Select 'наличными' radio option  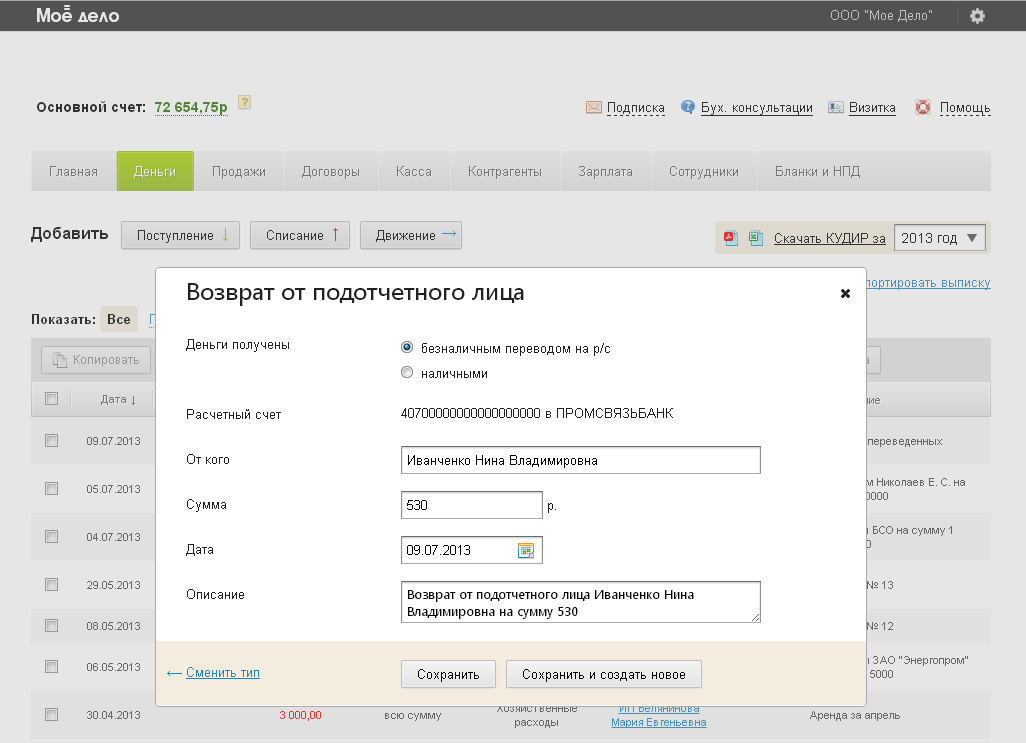(x=407, y=373)
